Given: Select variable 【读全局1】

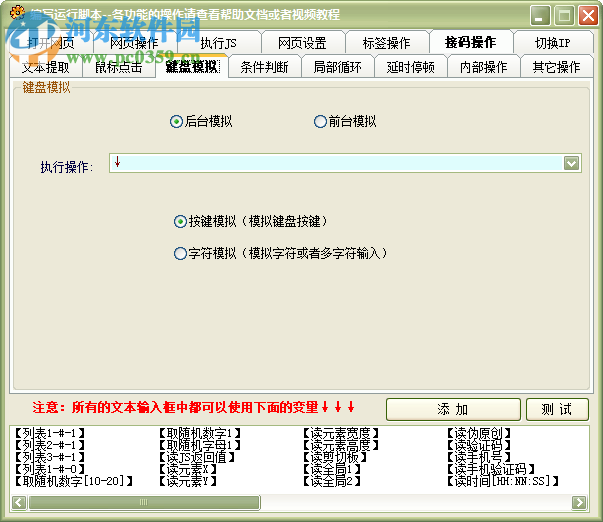Looking at the screenshot, I should pyautogui.click(x=331, y=469).
